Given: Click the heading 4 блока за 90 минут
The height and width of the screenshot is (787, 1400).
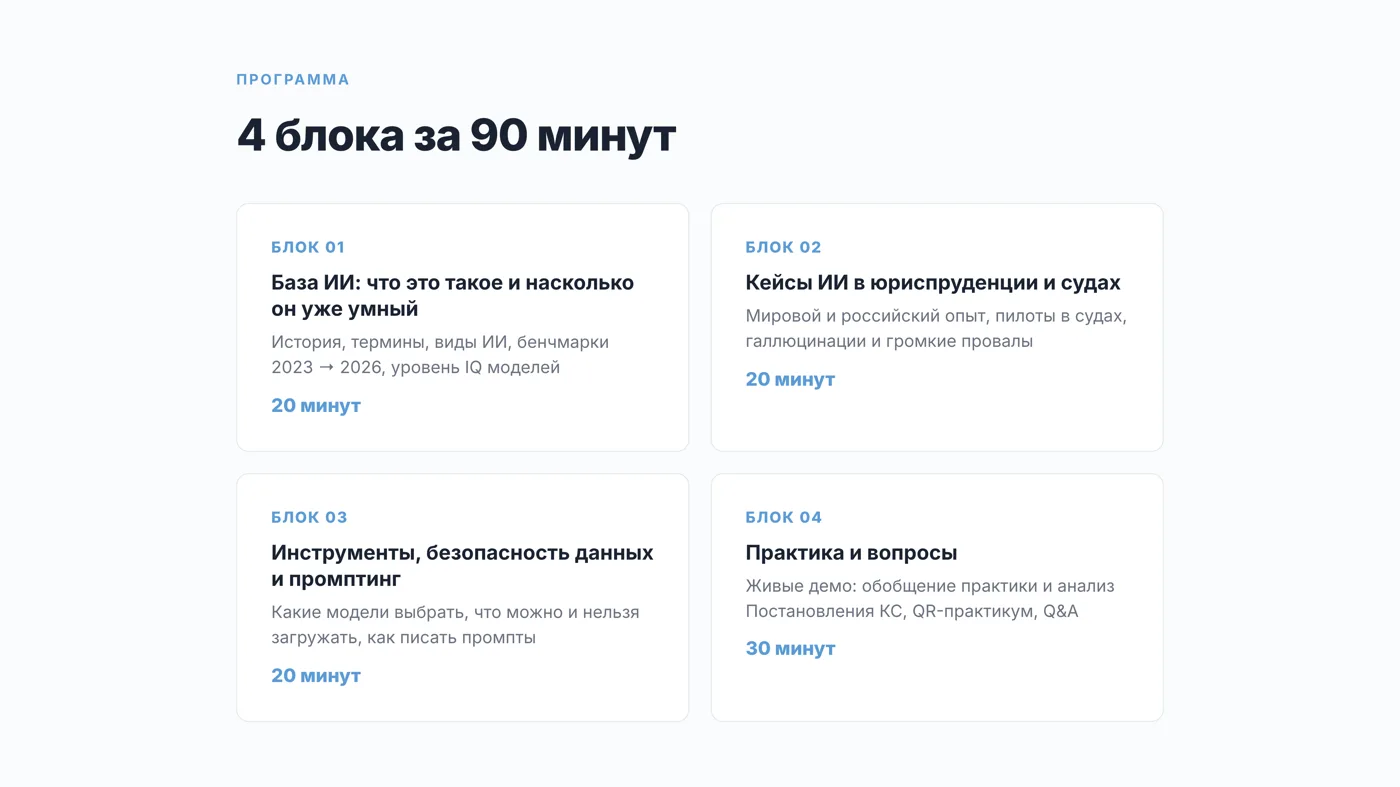Looking at the screenshot, I should (456, 136).
